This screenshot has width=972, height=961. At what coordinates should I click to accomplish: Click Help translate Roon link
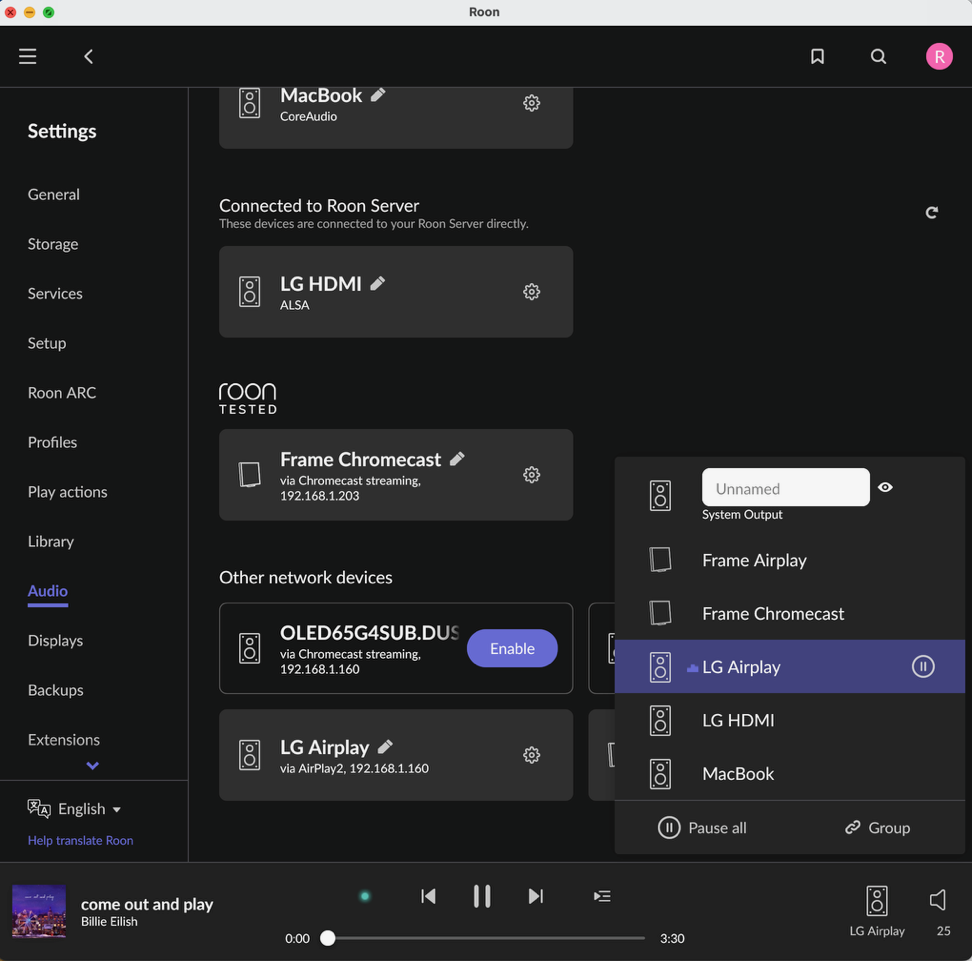click(80, 840)
